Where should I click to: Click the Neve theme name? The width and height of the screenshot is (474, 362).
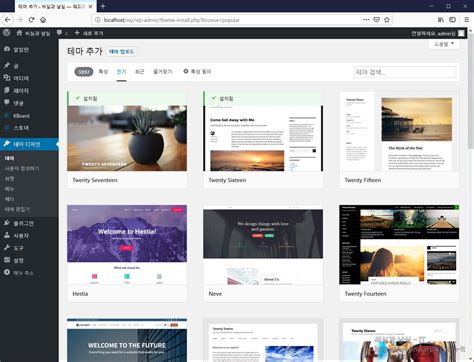[x=215, y=294]
